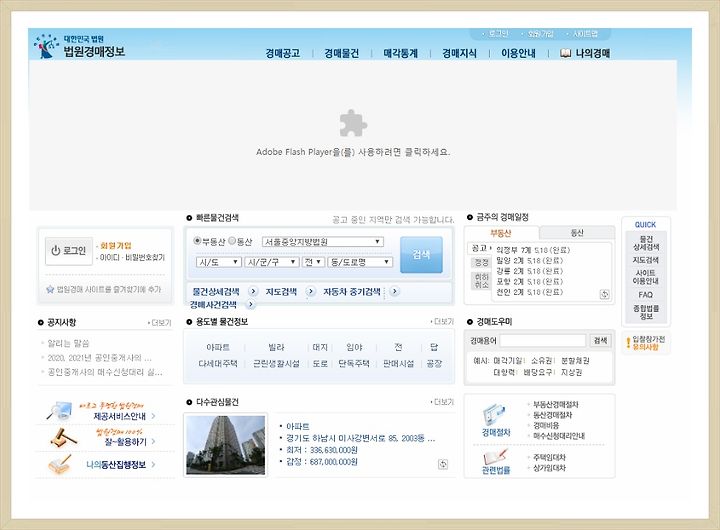Click the 관련법률 book icon
The height and width of the screenshot is (530, 720).
click(x=495, y=457)
